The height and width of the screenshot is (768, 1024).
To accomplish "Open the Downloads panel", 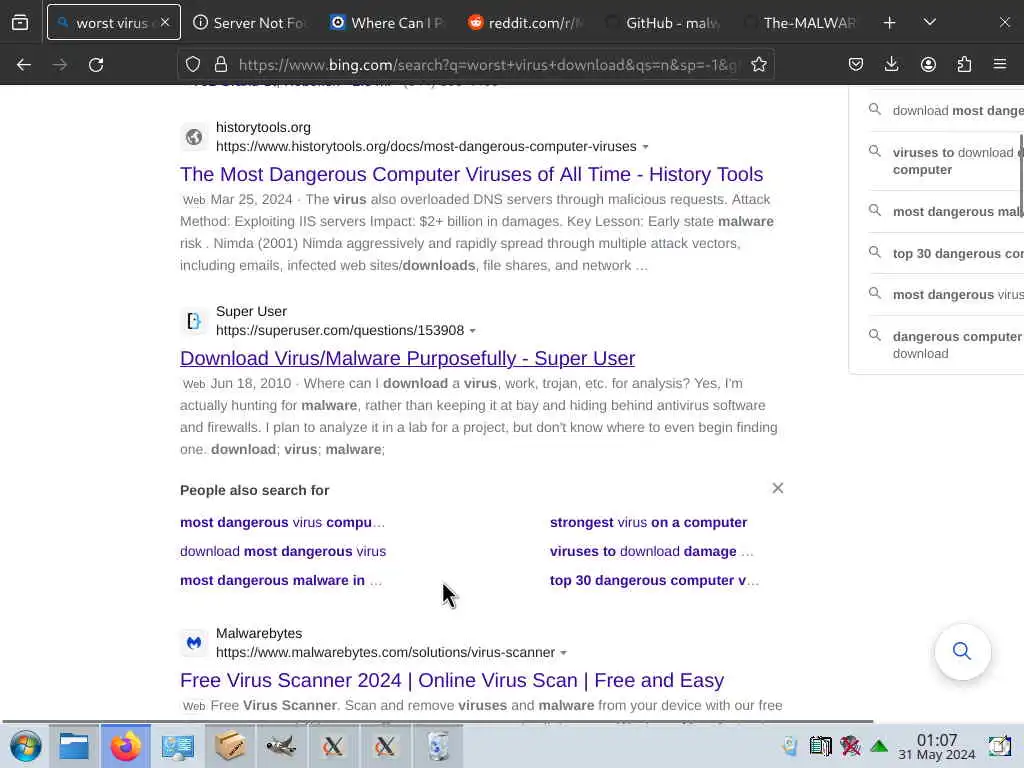I will (x=891, y=65).
